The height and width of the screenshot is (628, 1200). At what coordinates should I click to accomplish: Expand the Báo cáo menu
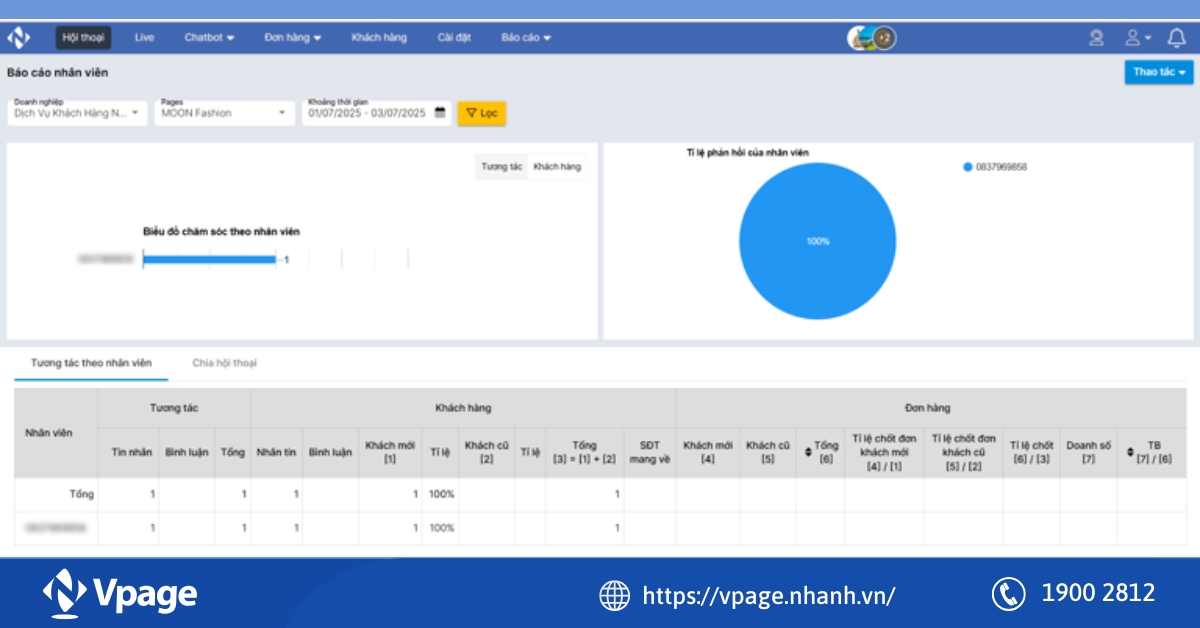coord(524,37)
